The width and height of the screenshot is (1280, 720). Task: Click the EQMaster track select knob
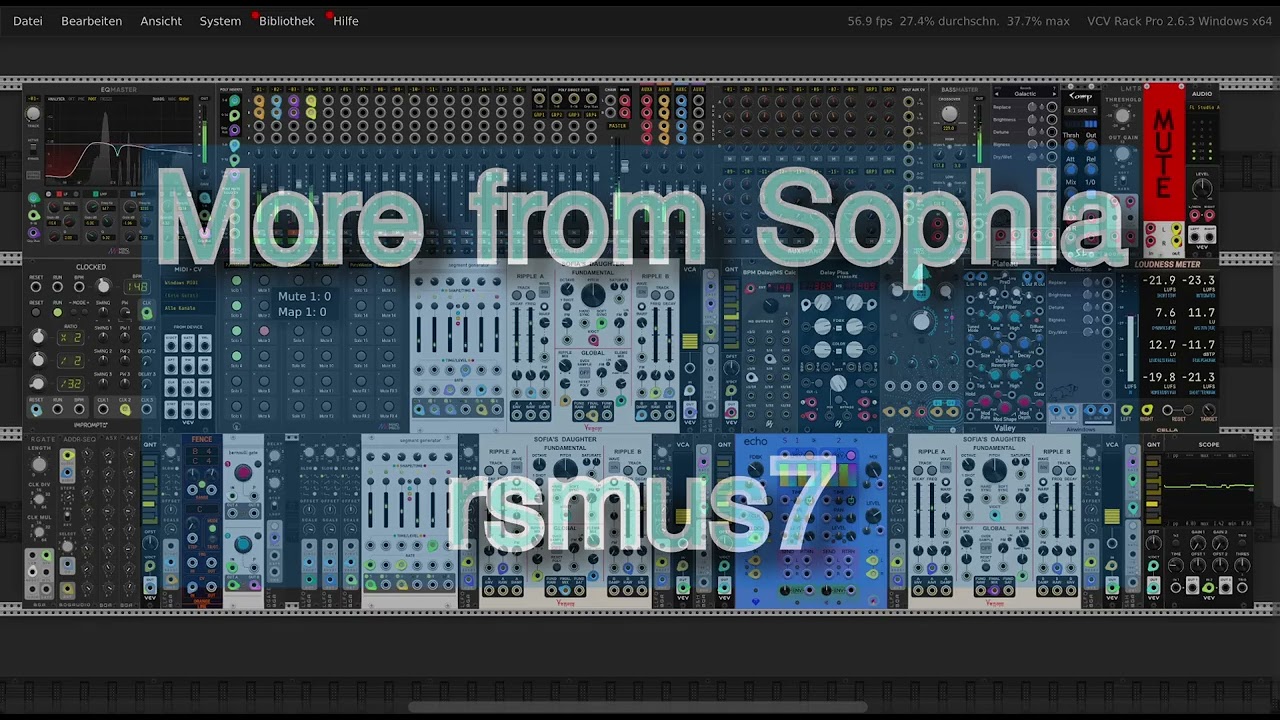(x=33, y=114)
